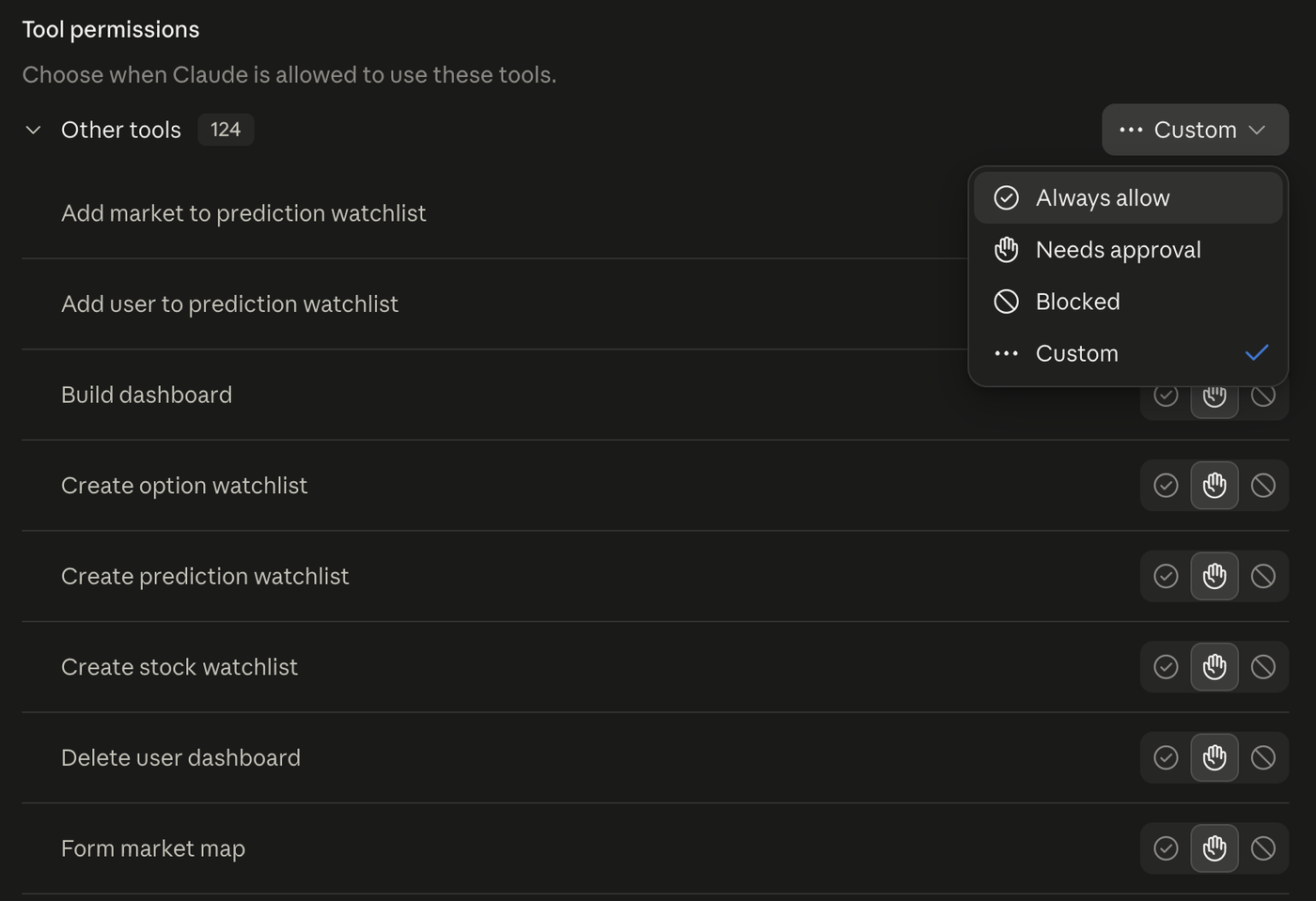This screenshot has height=901, width=1316.
Task: Select Custom option in the dropdown menu
Action: (x=1128, y=353)
